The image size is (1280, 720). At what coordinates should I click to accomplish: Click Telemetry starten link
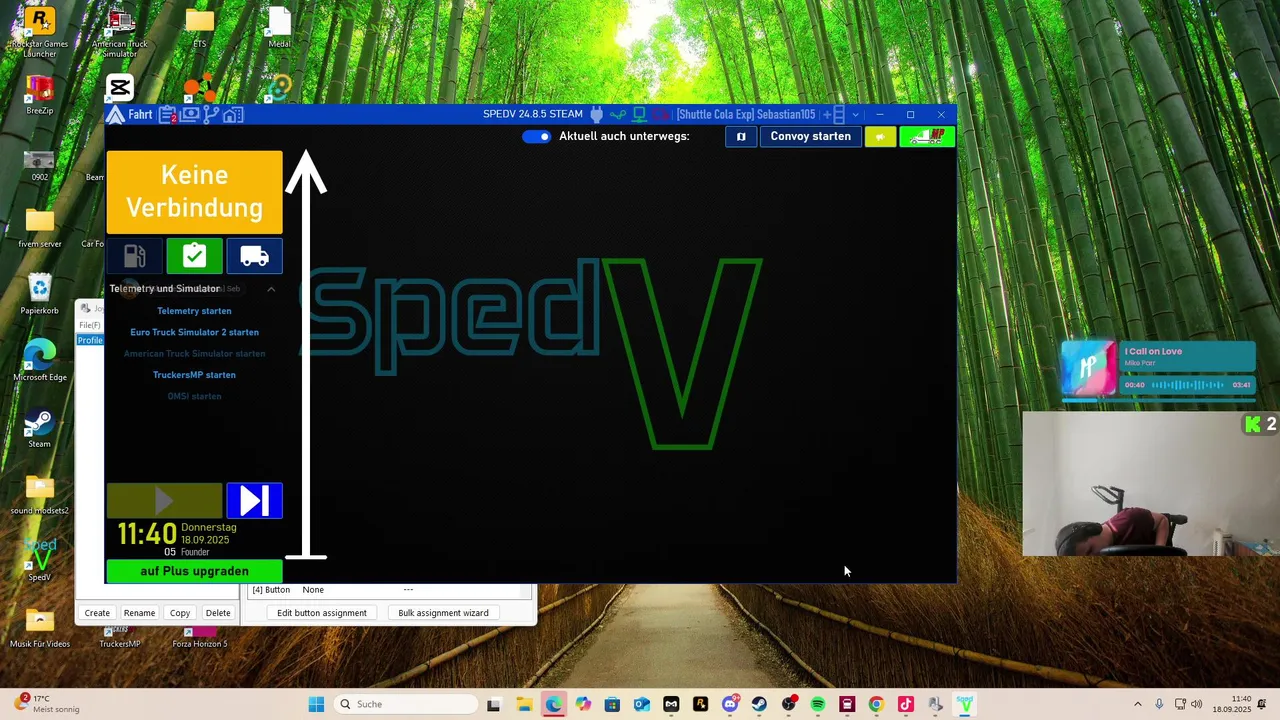[194, 311]
